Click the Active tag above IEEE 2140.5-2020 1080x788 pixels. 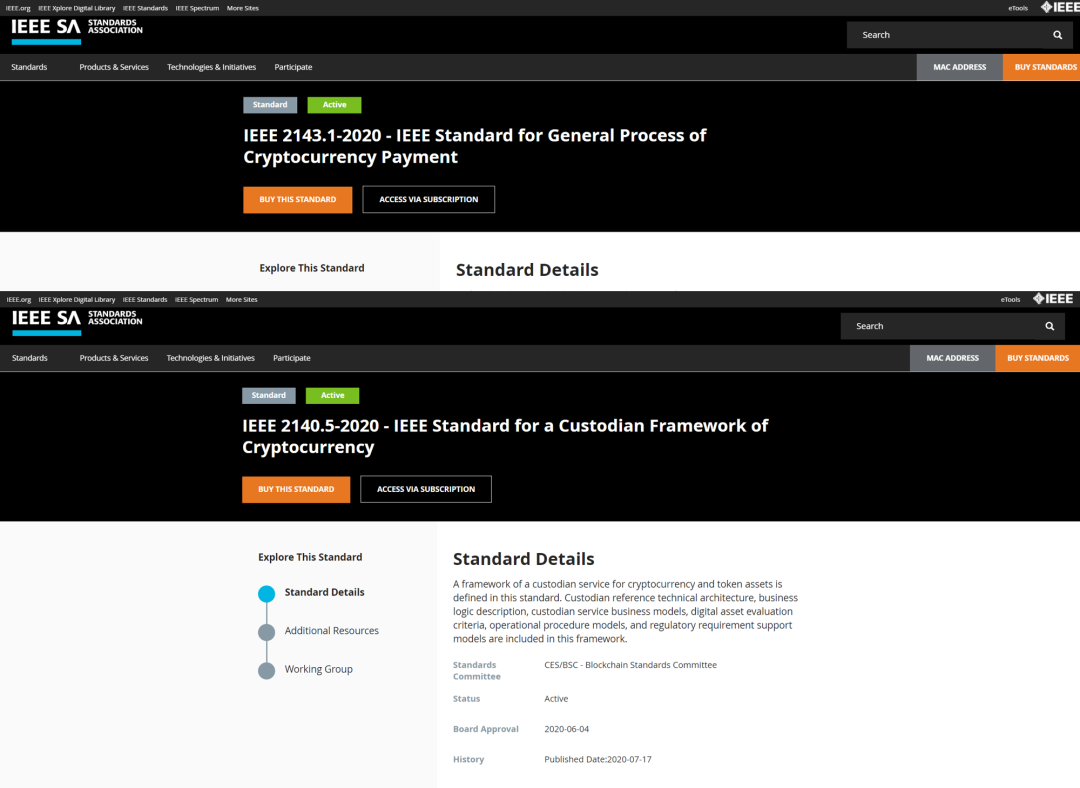pyautogui.click(x=332, y=395)
